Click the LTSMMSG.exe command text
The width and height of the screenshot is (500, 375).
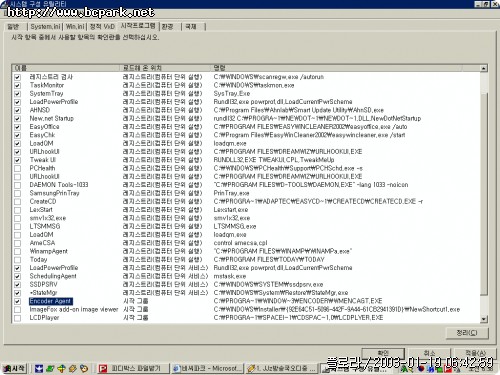click(x=235, y=227)
